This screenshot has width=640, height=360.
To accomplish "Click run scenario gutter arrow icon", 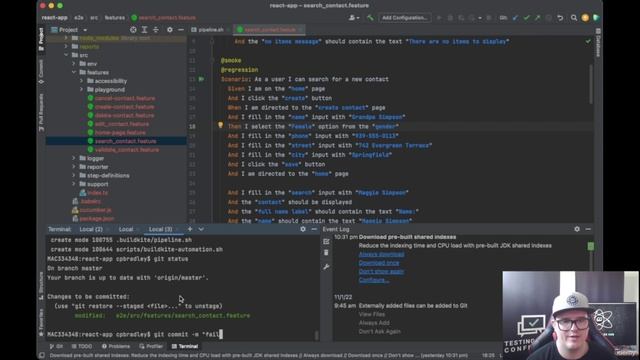I will click(201, 79).
